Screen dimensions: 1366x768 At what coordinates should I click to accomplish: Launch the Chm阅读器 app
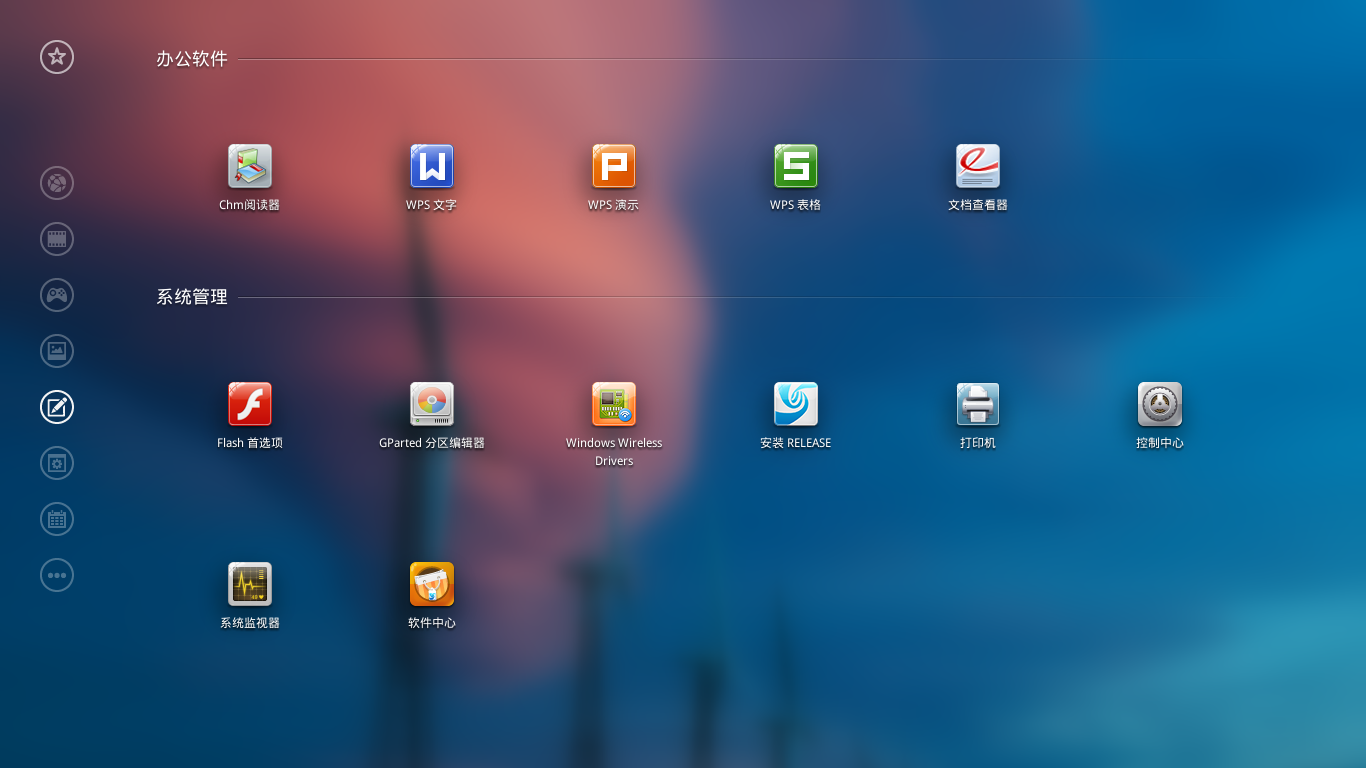[x=250, y=178]
